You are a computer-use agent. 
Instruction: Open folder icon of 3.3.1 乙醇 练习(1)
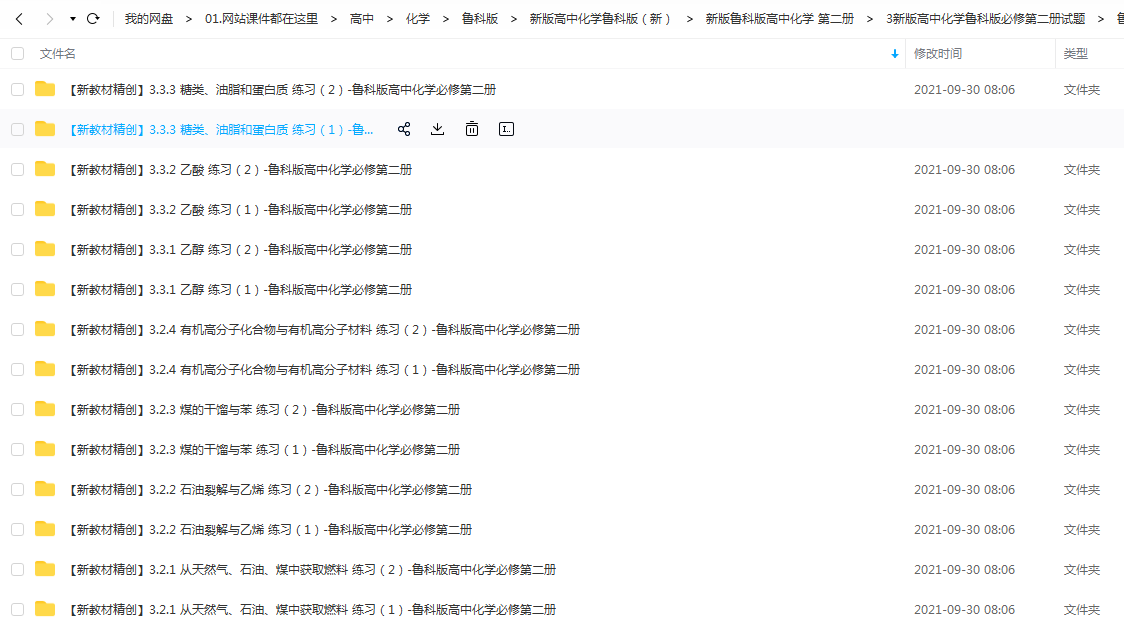pos(45,289)
